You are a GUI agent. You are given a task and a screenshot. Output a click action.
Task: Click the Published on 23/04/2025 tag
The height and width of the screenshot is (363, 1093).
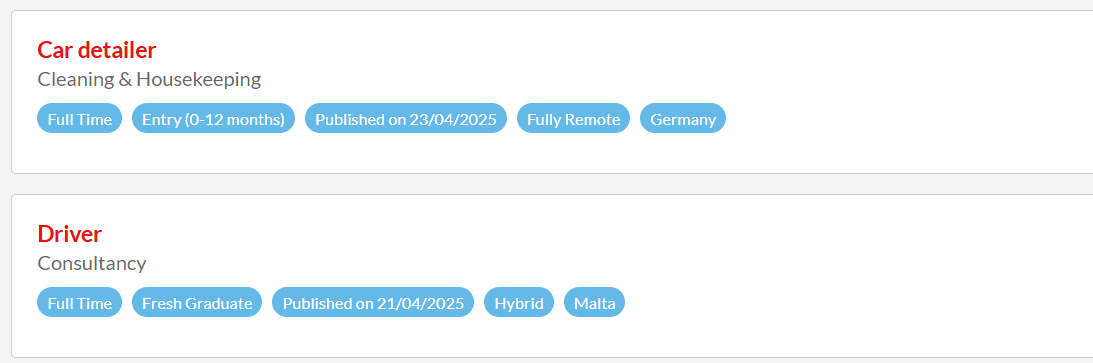tap(406, 119)
